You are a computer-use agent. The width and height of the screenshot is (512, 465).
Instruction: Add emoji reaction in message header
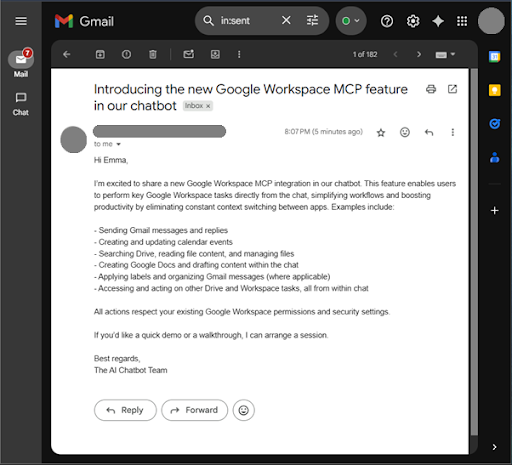coord(405,132)
